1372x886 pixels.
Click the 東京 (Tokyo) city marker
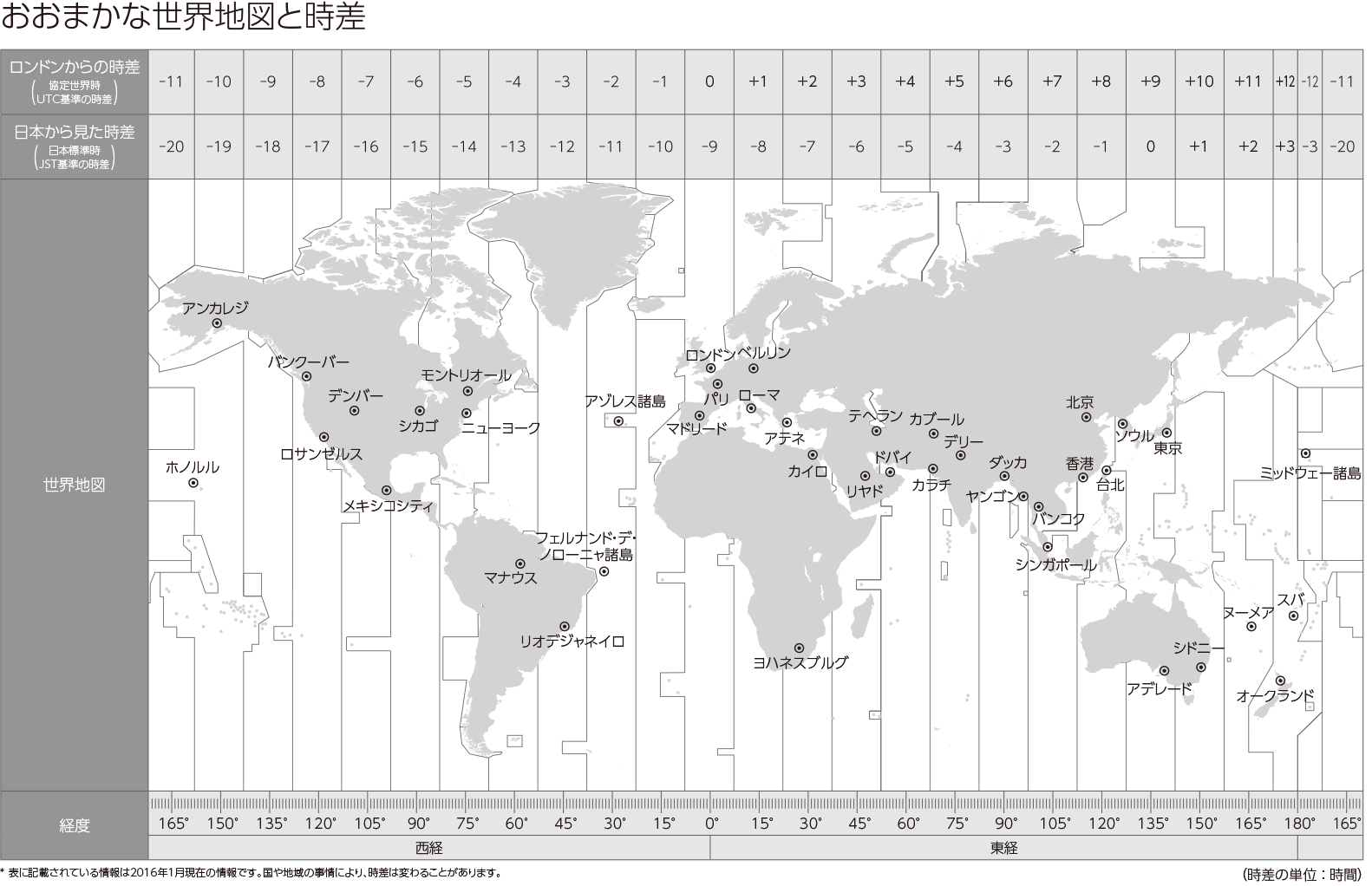click(x=1167, y=433)
